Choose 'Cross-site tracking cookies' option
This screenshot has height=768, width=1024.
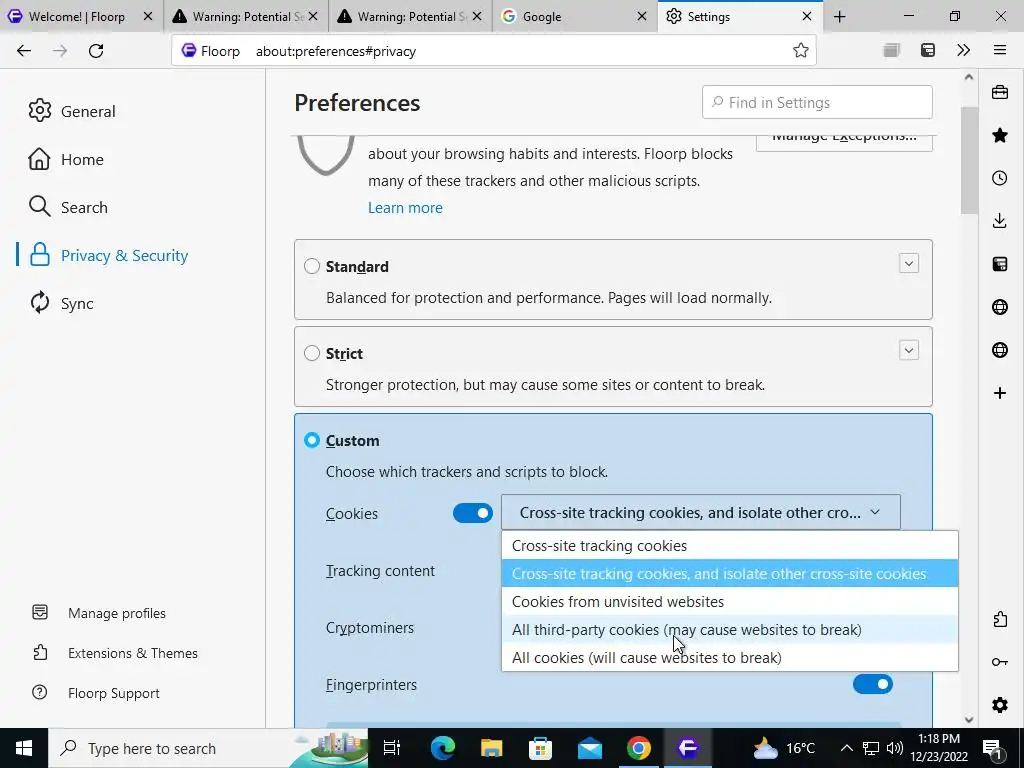(x=729, y=545)
